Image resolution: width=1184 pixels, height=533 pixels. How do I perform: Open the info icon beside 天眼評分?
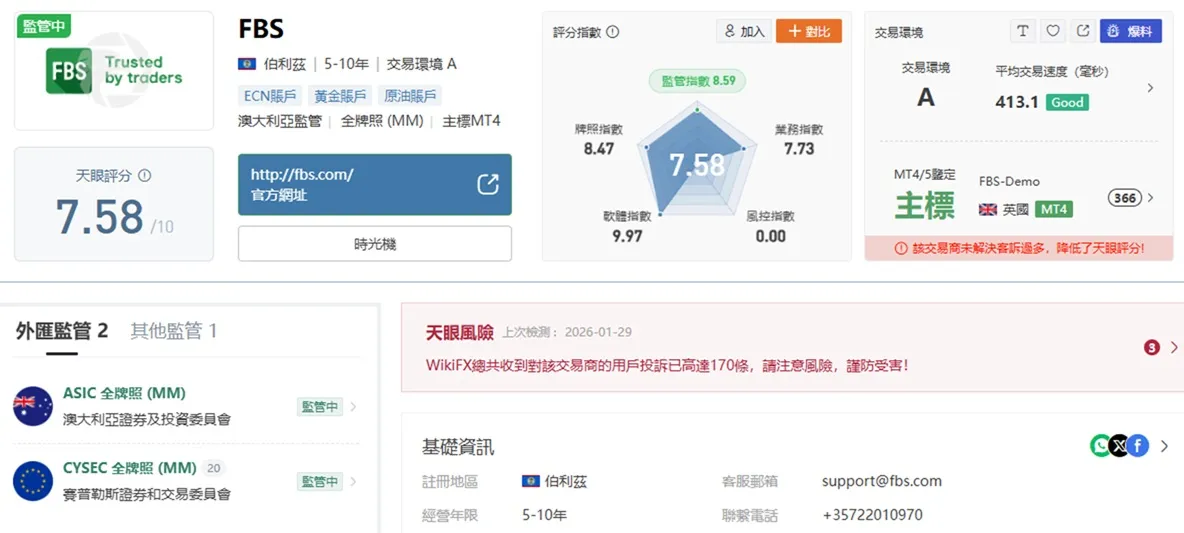point(145,175)
